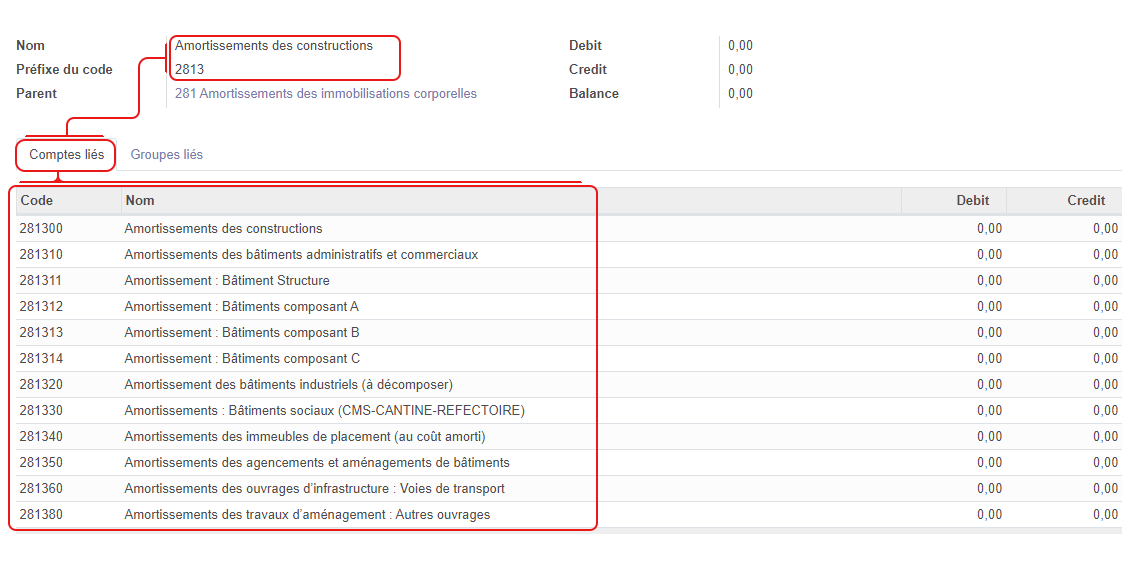Viewport: 1138px width, 581px height.
Task: Open row 281313 Bâtiments composant B
Action: [569, 333]
